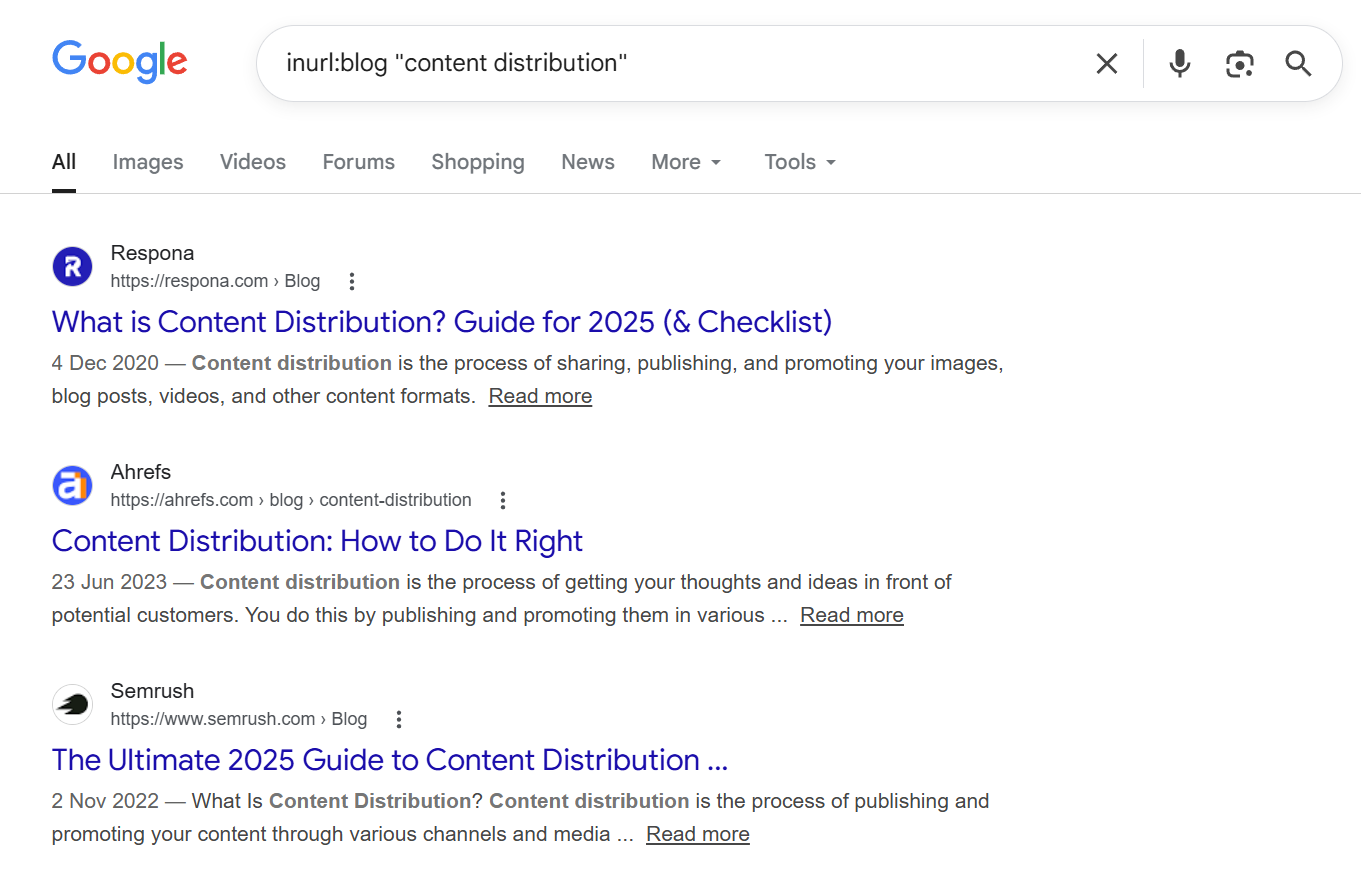This screenshot has height=884, width=1361.
Task: Expand the More search categories dropdown
Action: pos(686,161)
